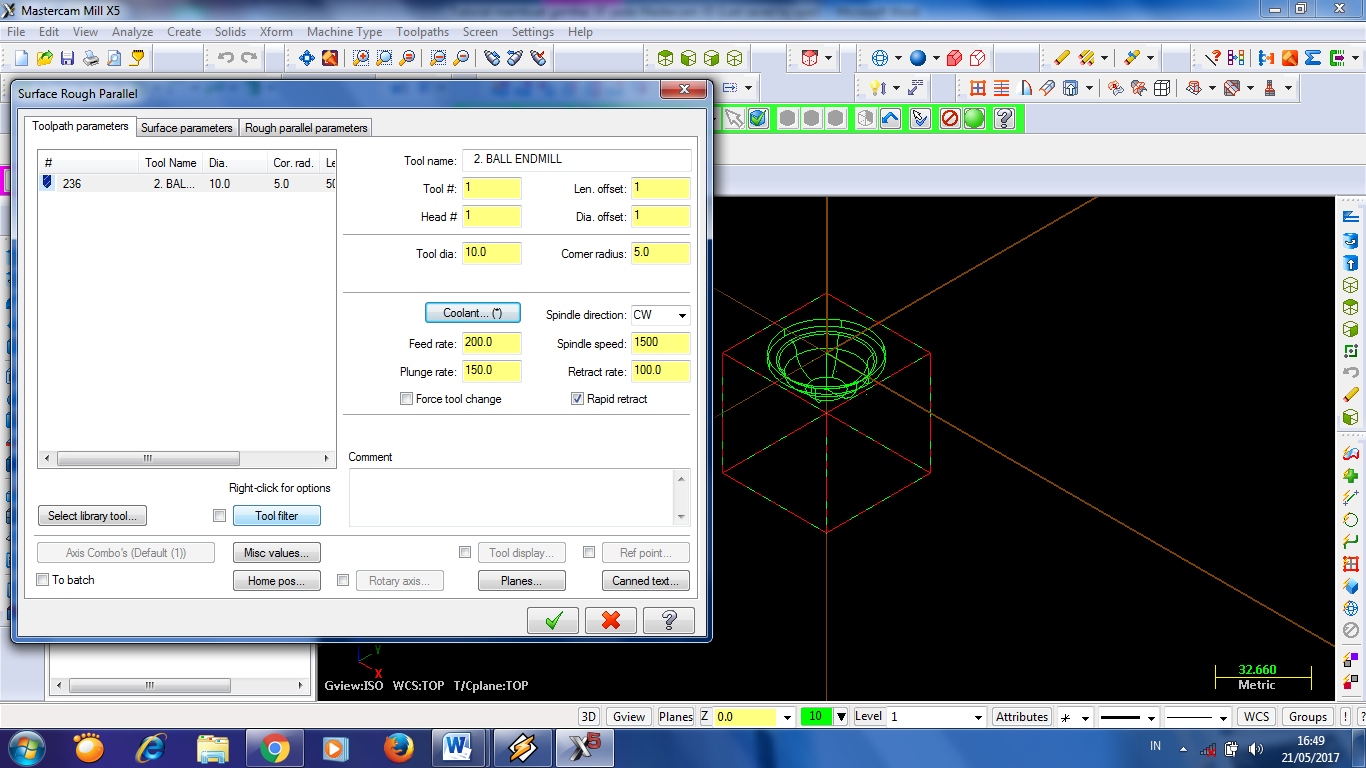Open the Analyze menu
The width and height of the screenshot is (1366, 768).
click(132, 32)
